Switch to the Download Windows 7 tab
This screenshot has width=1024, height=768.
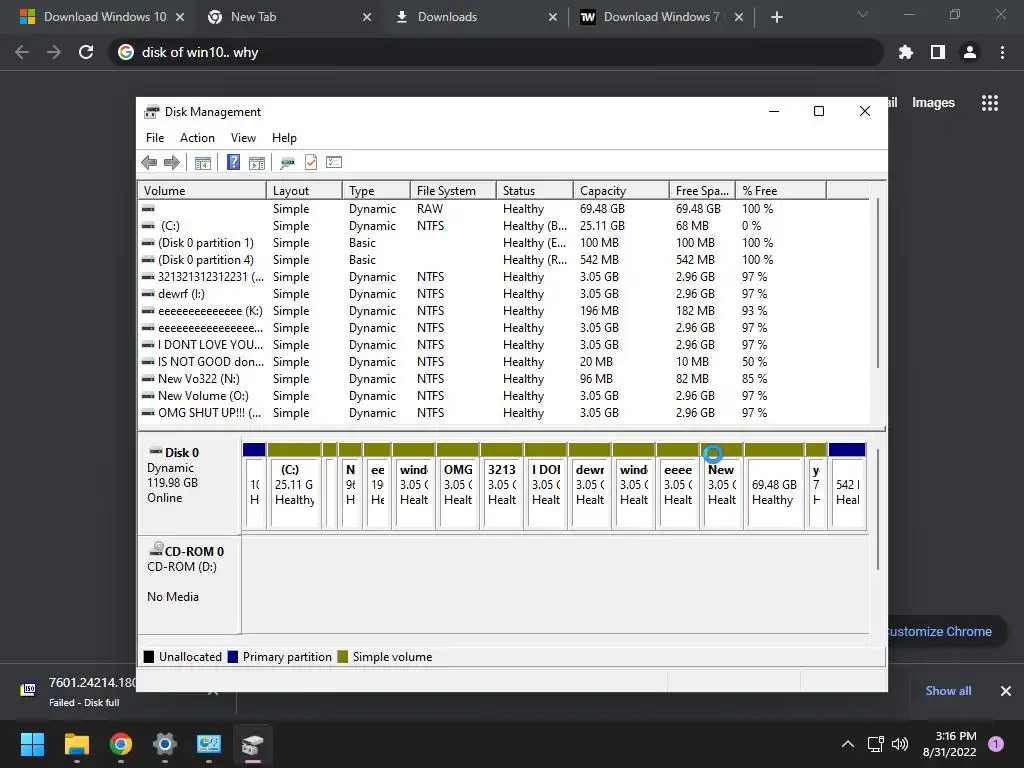pyautogui.click(x=660, y=17)
